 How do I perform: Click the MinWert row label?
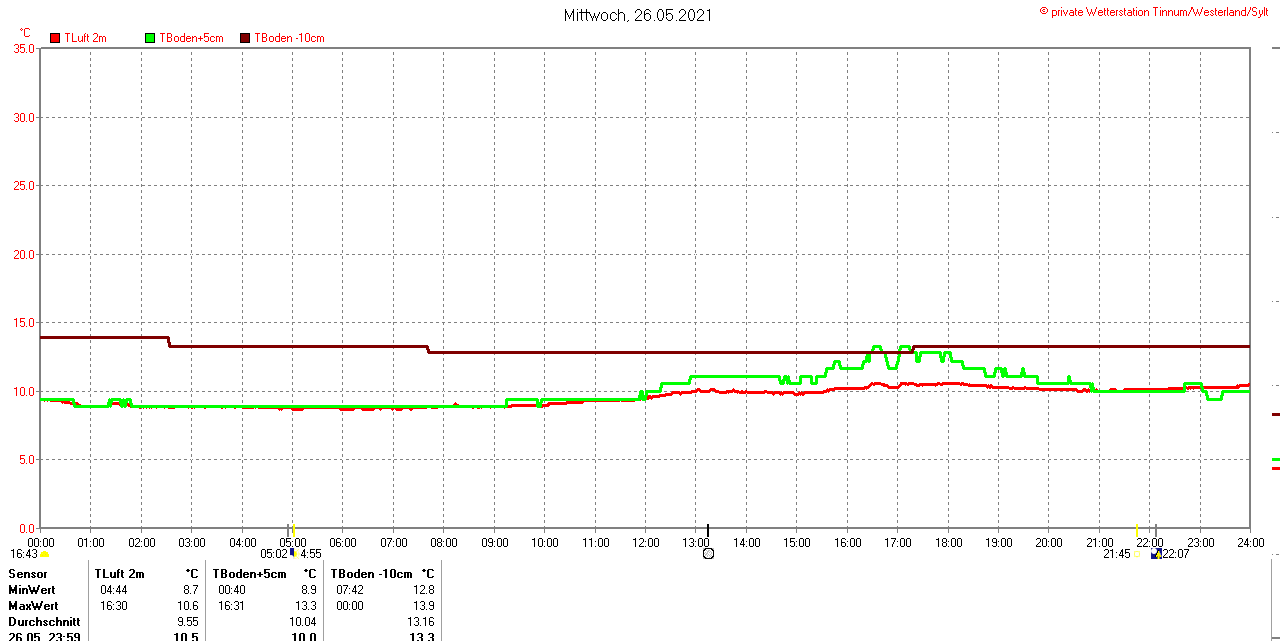point(33,590)
